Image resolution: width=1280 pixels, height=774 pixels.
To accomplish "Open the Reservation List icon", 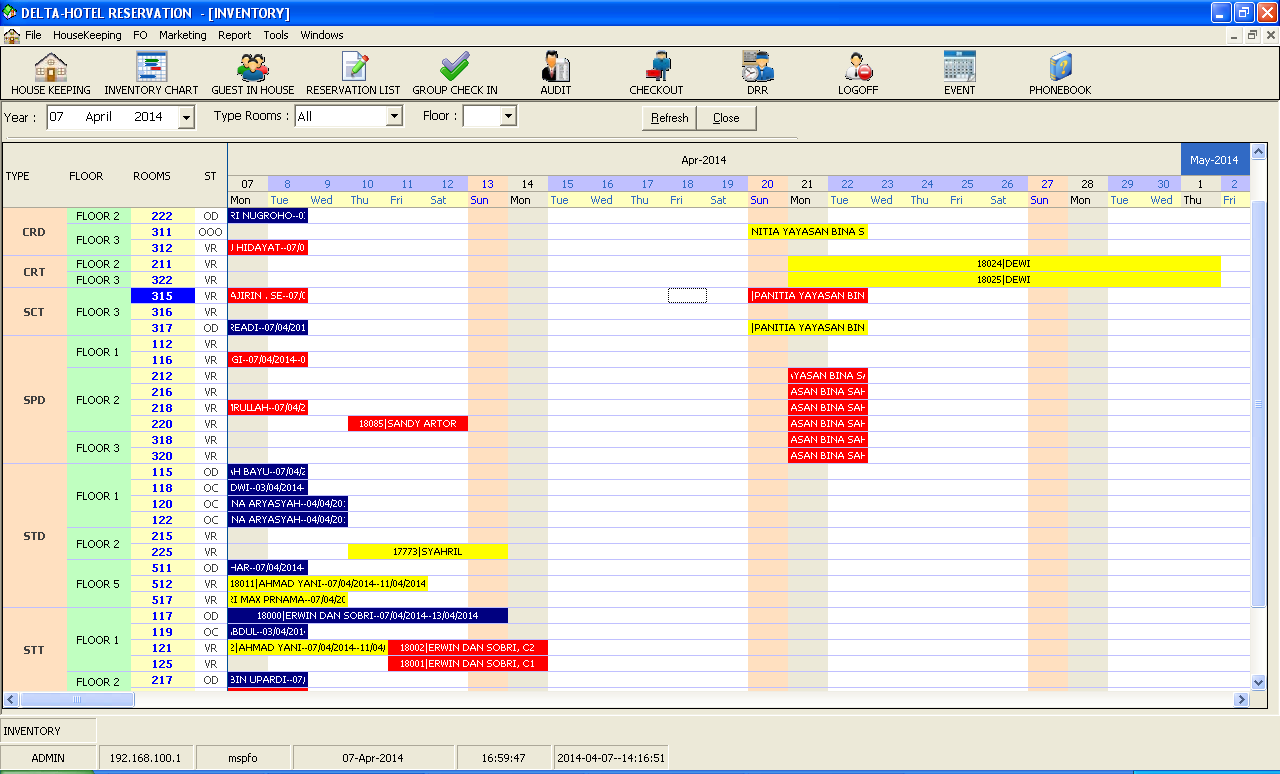I will pyautogui.click(x=353, y=68).
